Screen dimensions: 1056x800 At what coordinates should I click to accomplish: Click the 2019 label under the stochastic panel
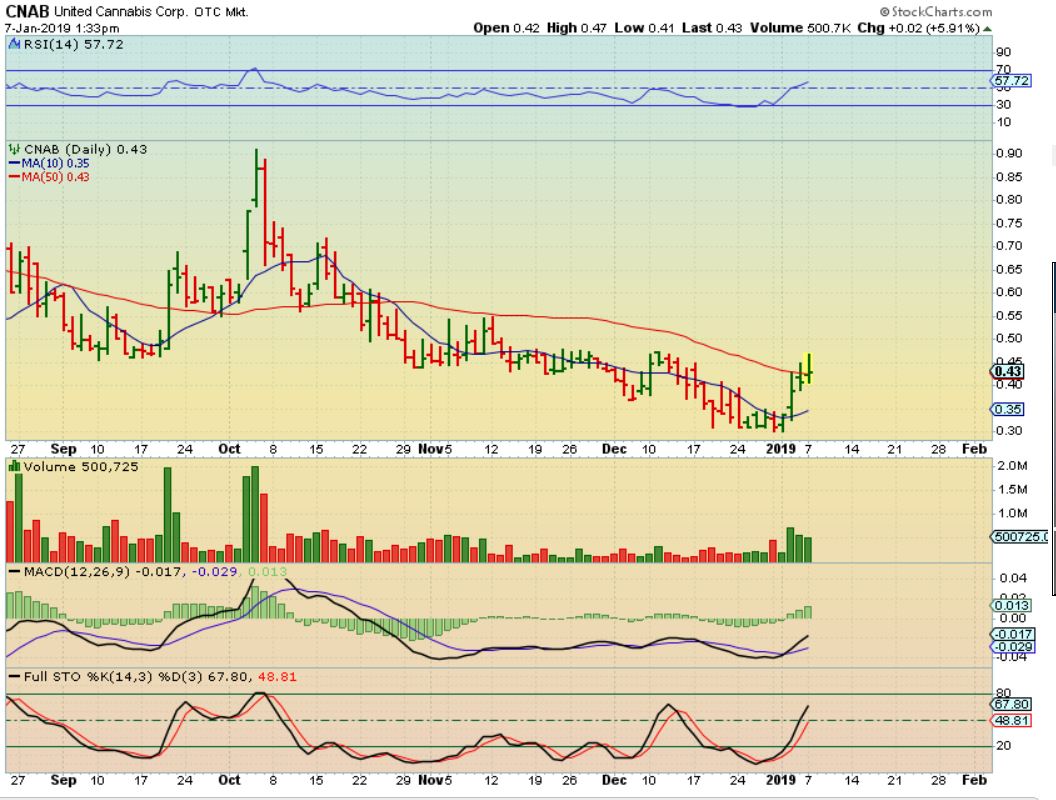781,780
